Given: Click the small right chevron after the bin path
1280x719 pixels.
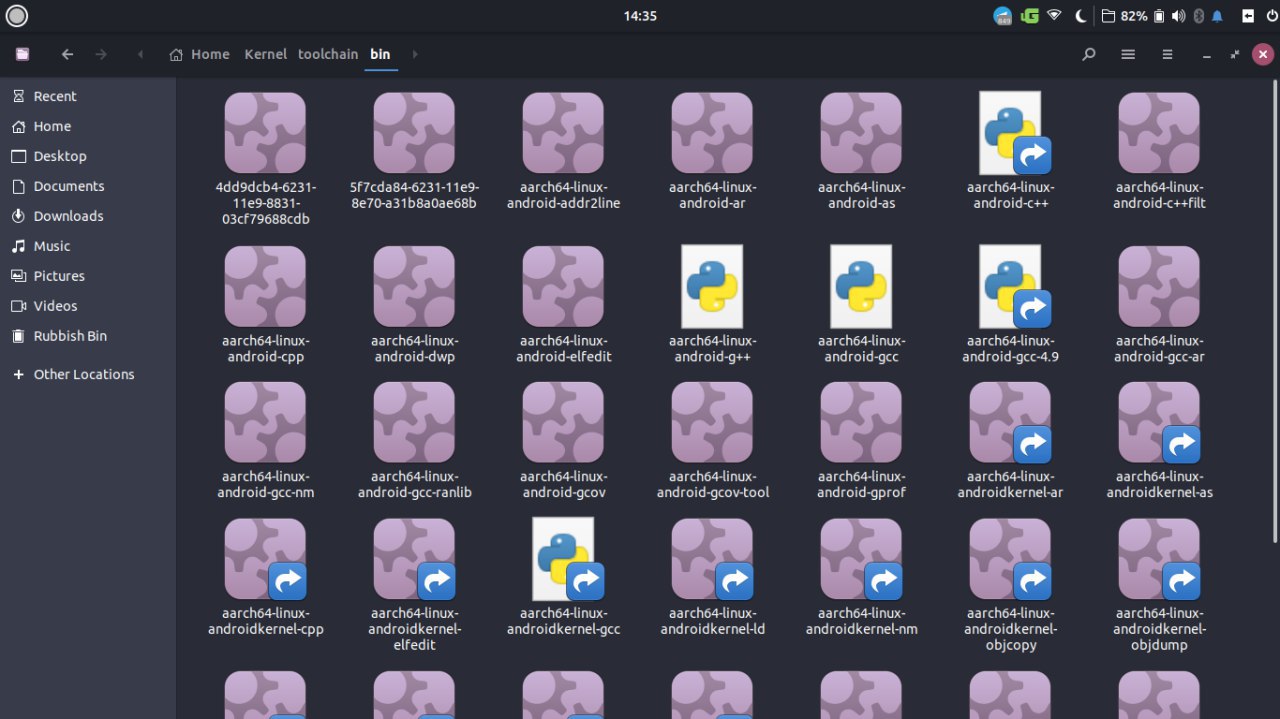Looking at the screenshot, I should pyautogui.click(x=415, y=54).
